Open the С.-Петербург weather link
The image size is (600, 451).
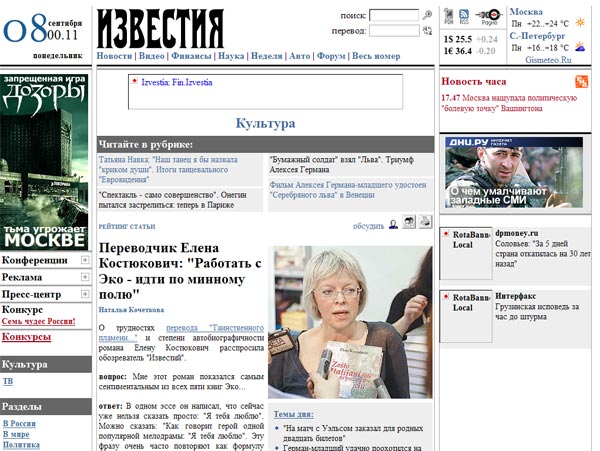[537, 36]
